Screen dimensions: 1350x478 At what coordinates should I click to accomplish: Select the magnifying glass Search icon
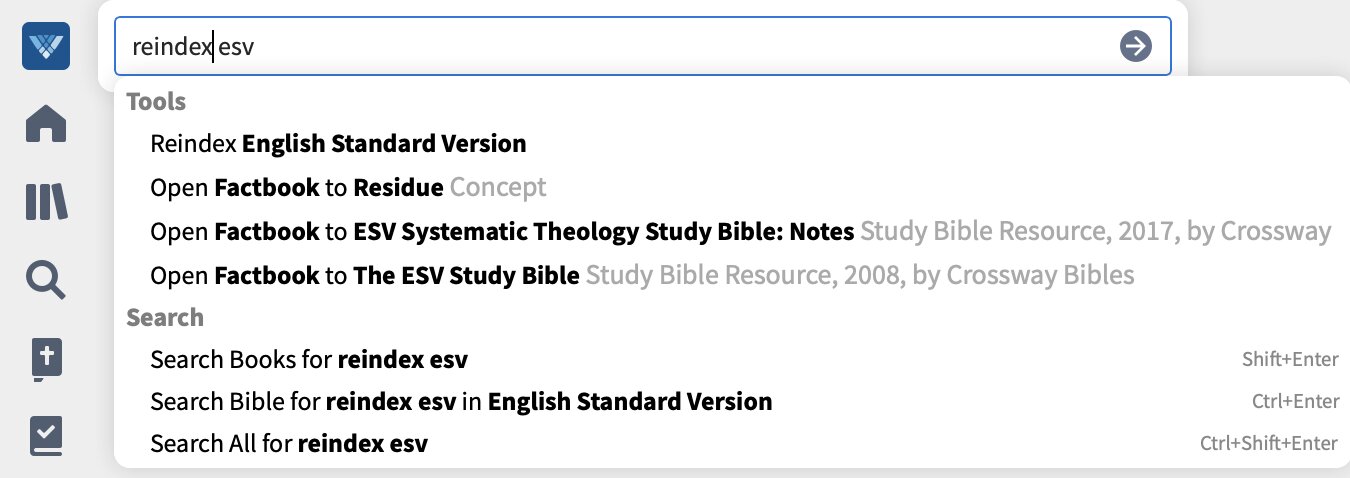[x=46, y=280]
